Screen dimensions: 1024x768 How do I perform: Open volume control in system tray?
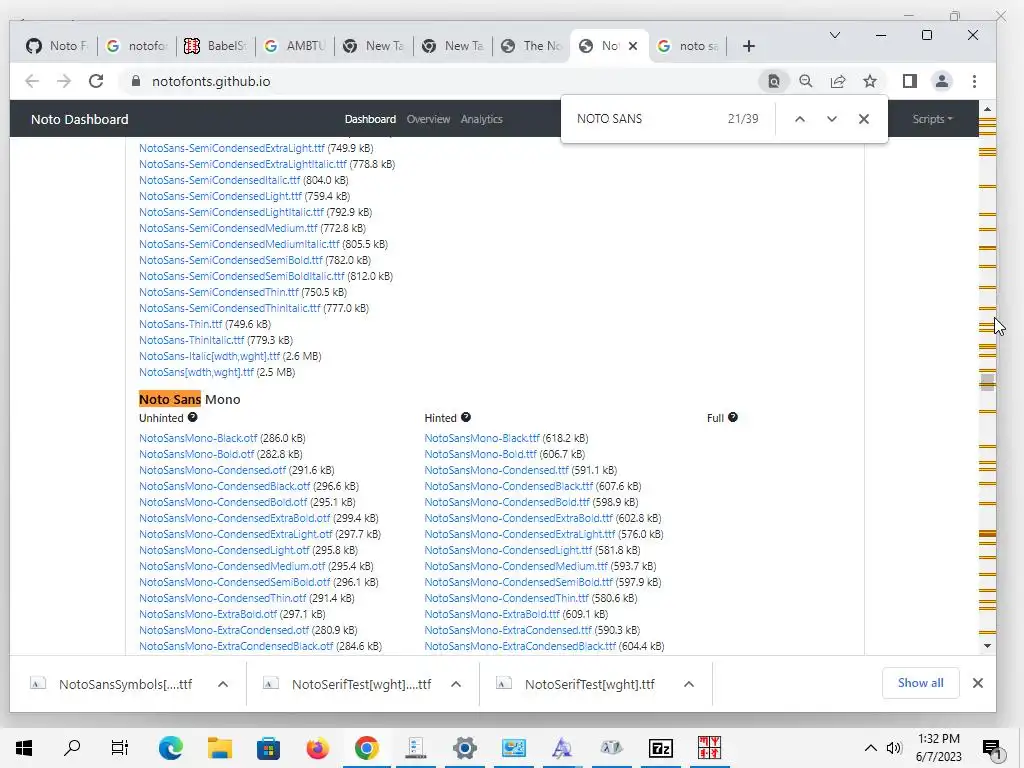point(894,748)
